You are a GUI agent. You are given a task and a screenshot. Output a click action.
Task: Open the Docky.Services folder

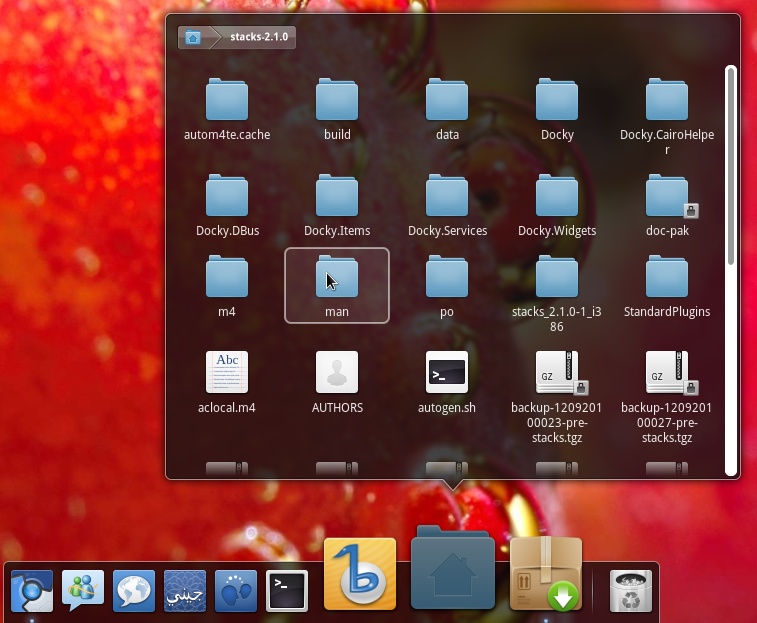(447, 206)
